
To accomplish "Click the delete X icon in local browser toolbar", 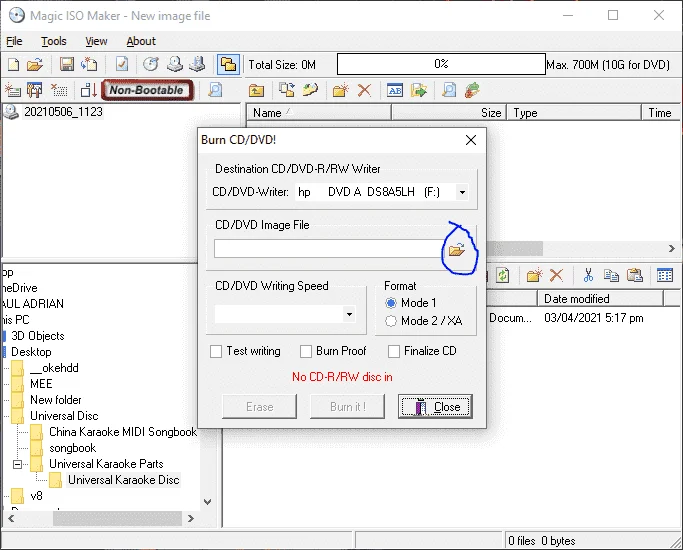I will point(556,275).
